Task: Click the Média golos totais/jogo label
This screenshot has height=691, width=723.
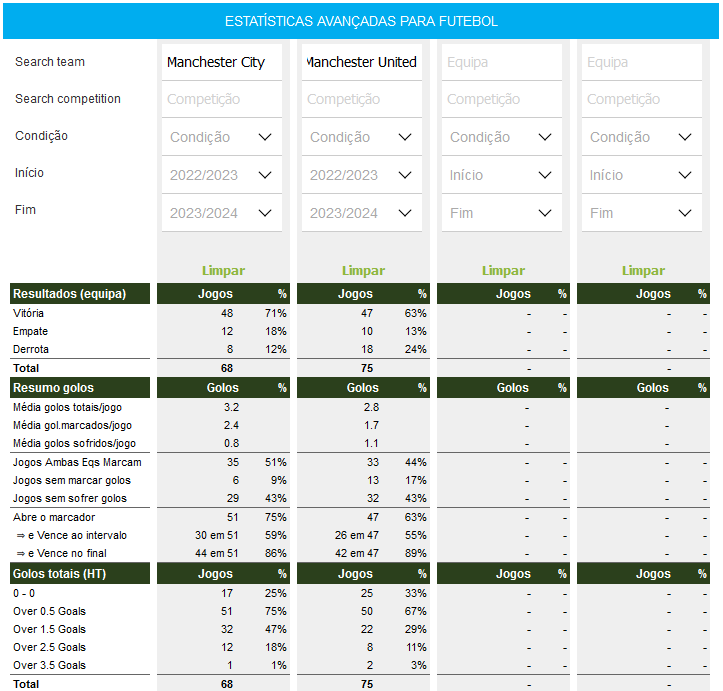Action: click(x=67, y=408)
